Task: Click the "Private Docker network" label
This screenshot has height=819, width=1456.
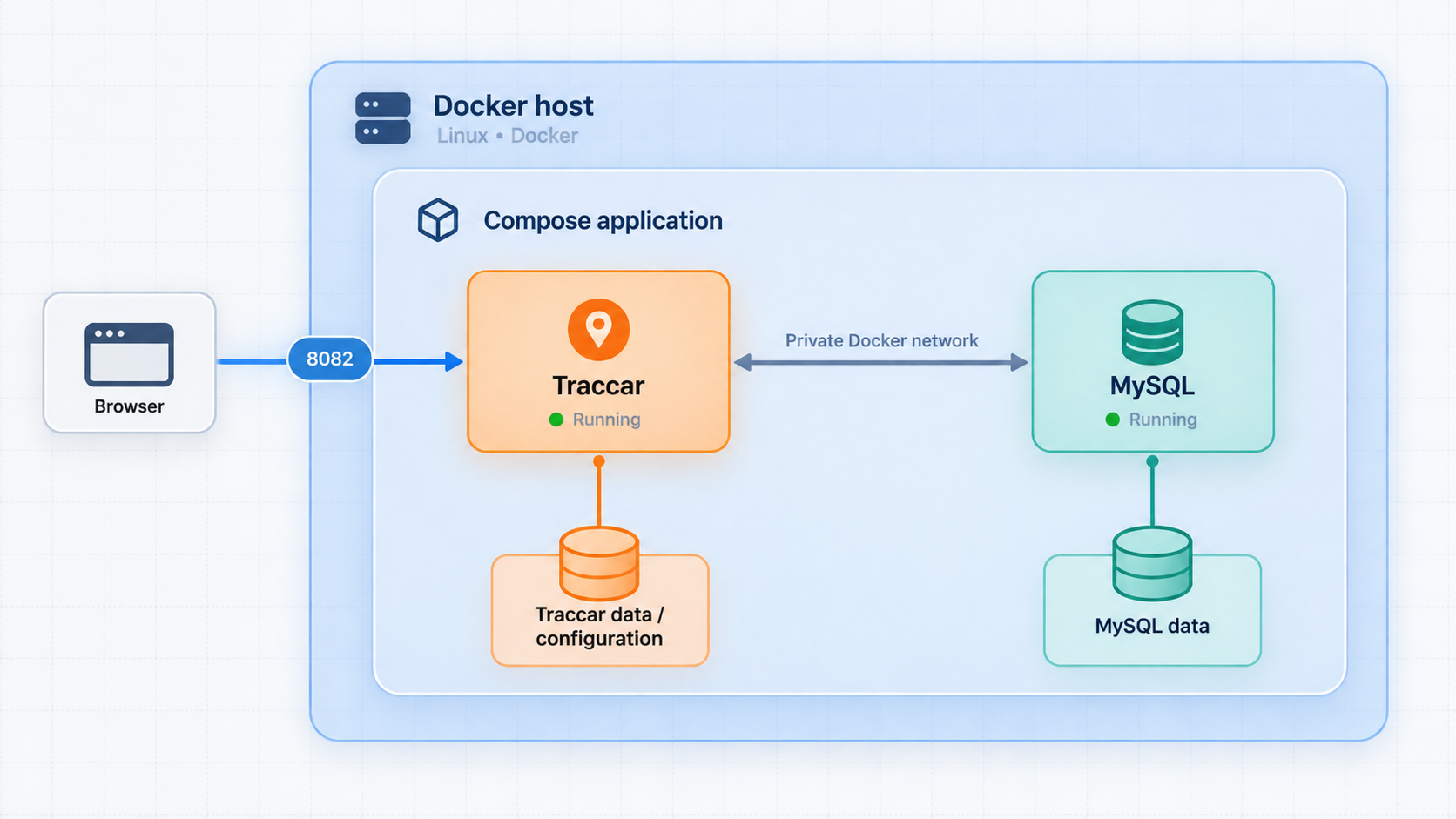Action: coord(881,340)
